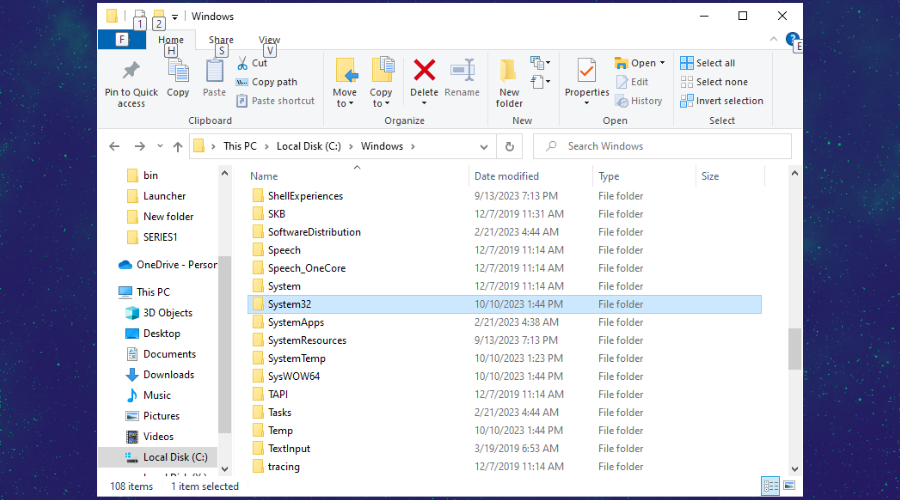
Task: Open the Open button dropdown arrow
Action: click(662, 63)
